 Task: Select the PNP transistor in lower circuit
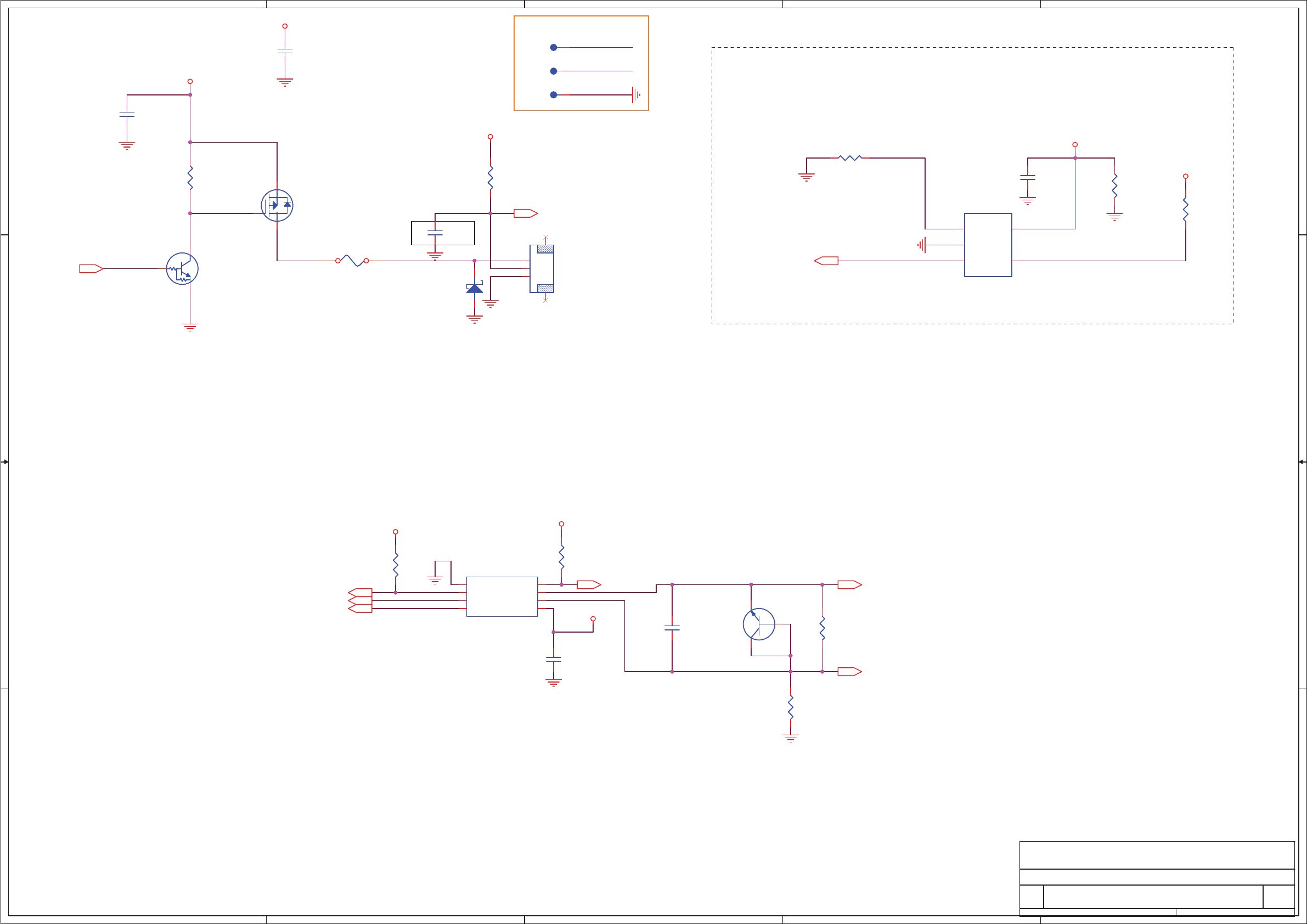coord(758,624)
